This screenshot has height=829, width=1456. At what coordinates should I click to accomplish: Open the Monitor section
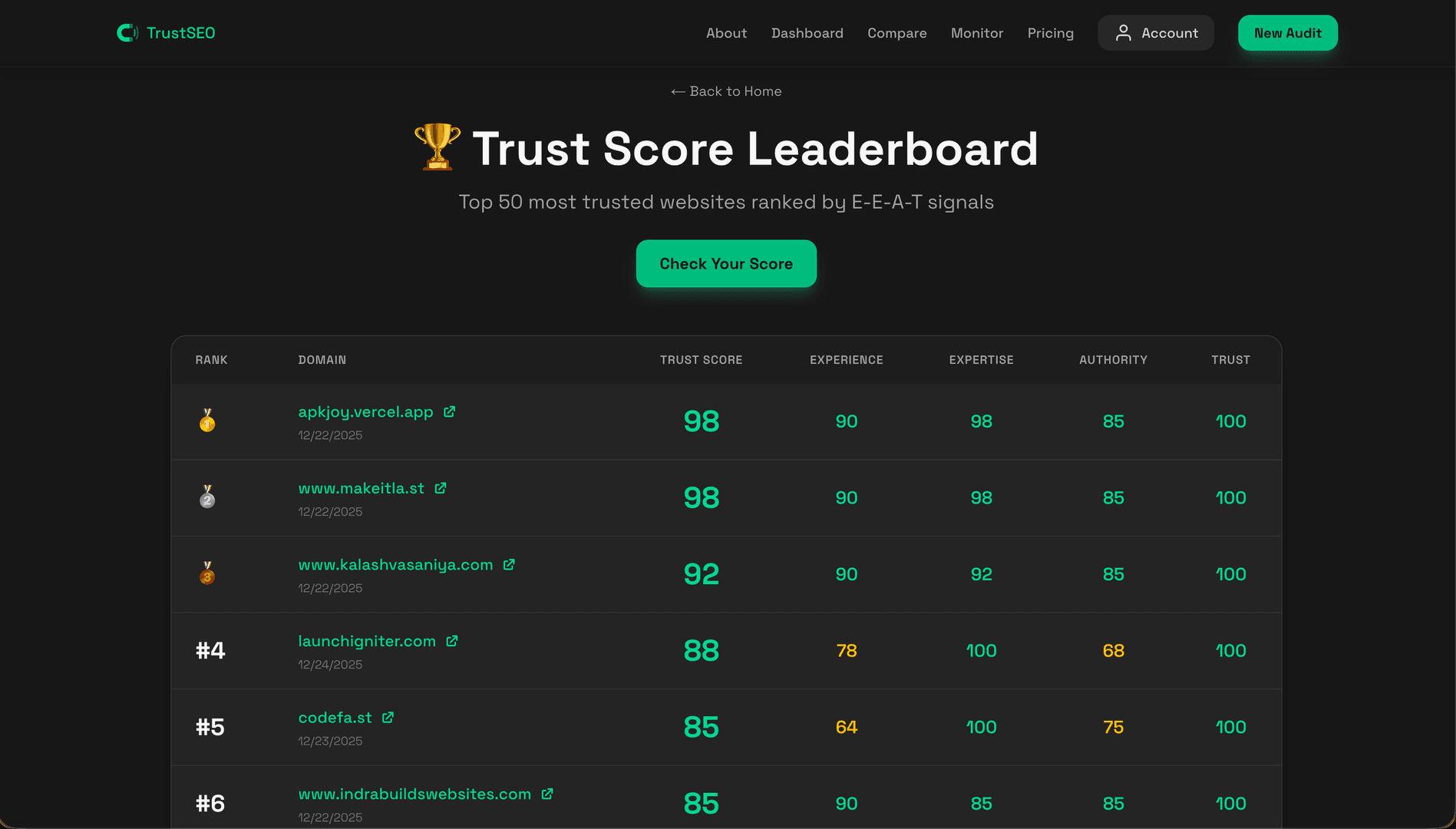[x=976, y=33]
